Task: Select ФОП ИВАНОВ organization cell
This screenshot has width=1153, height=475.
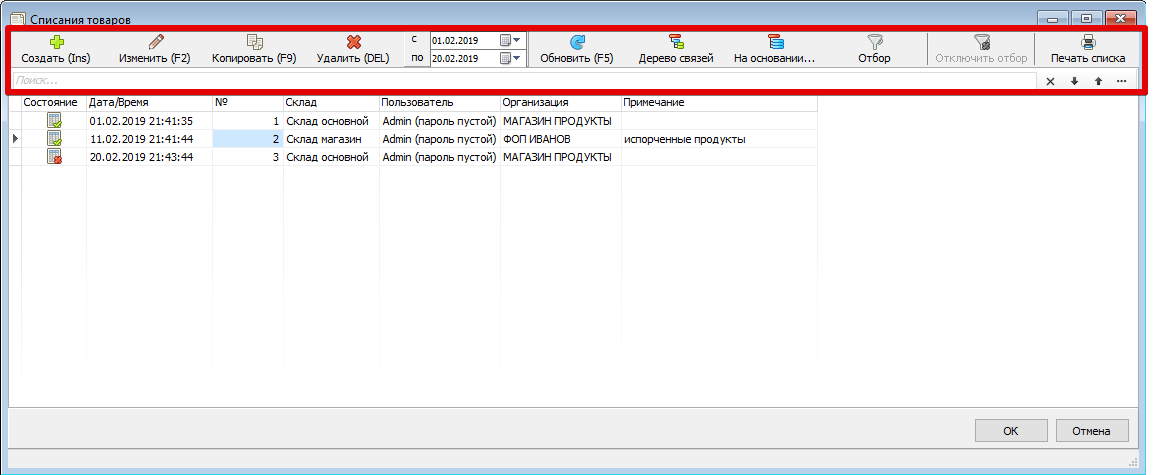Action: pyautogui.click(x=560, y=138)
